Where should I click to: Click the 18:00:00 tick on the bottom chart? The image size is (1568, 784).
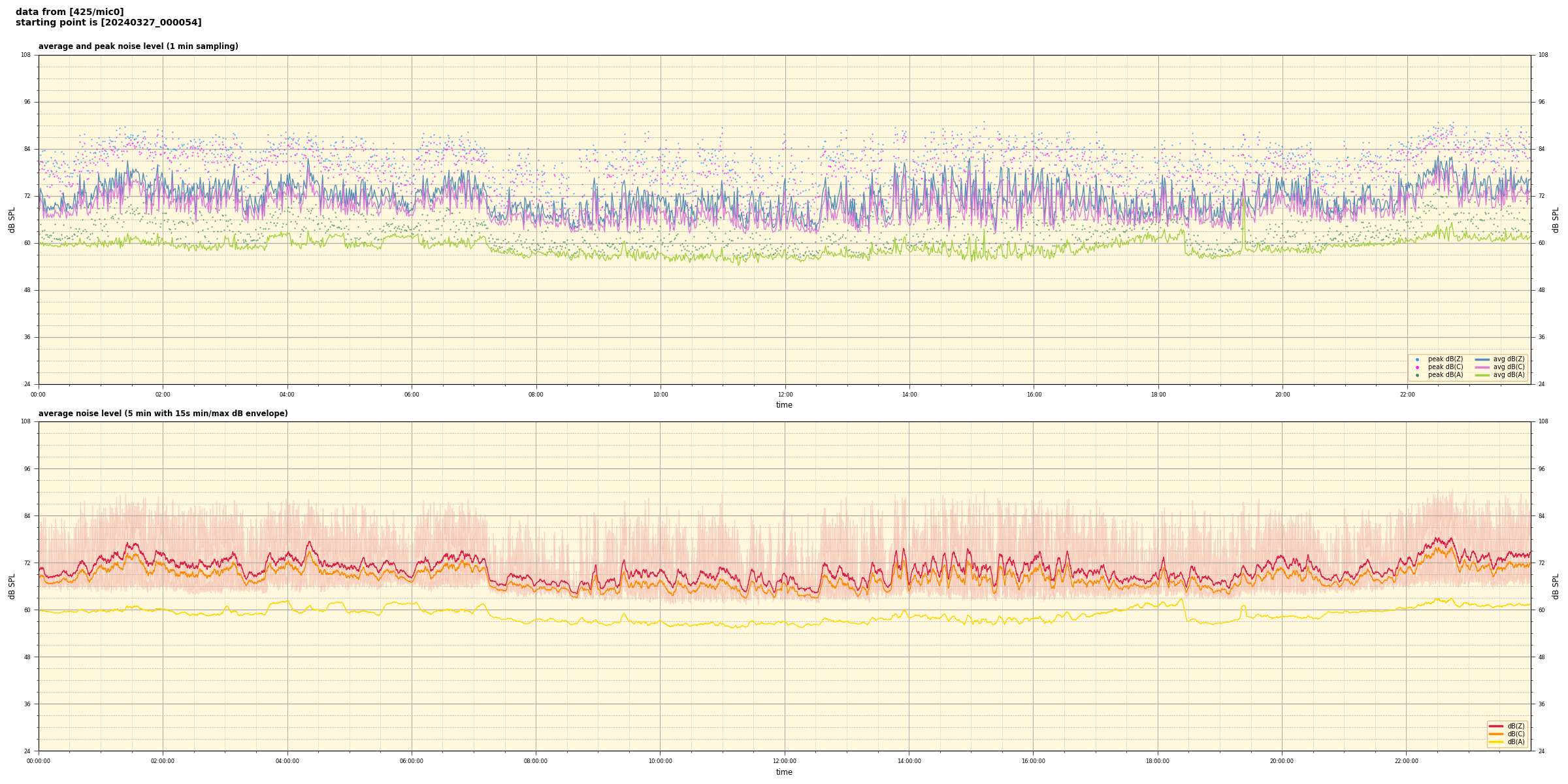[x=1158, y=761]
